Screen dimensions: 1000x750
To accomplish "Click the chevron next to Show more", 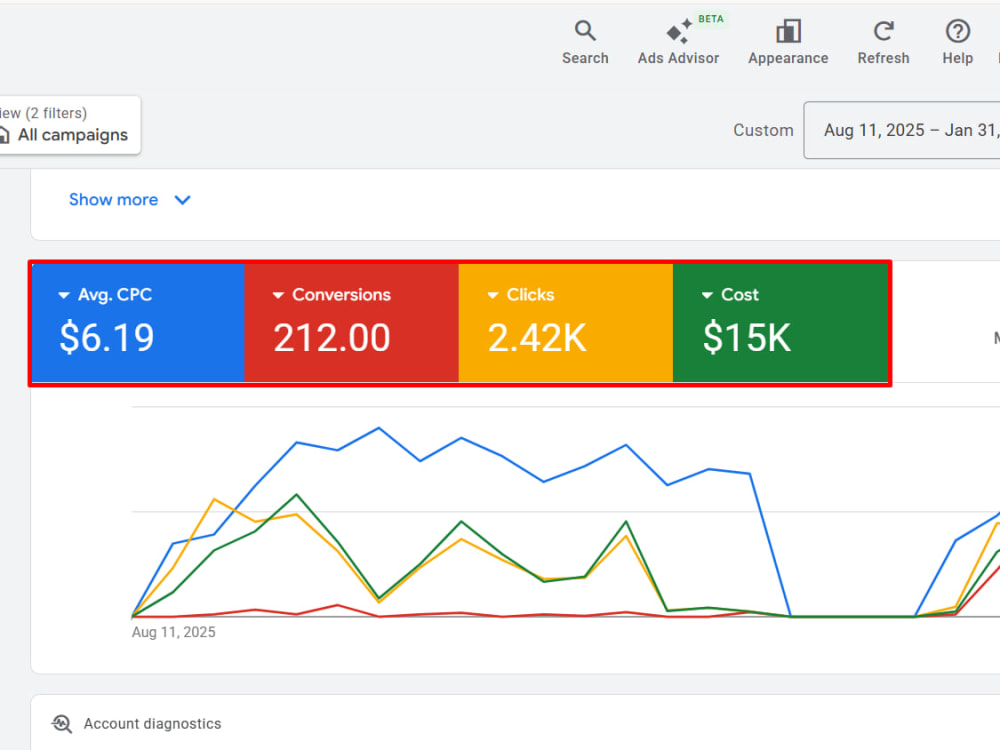I will 182,200.
